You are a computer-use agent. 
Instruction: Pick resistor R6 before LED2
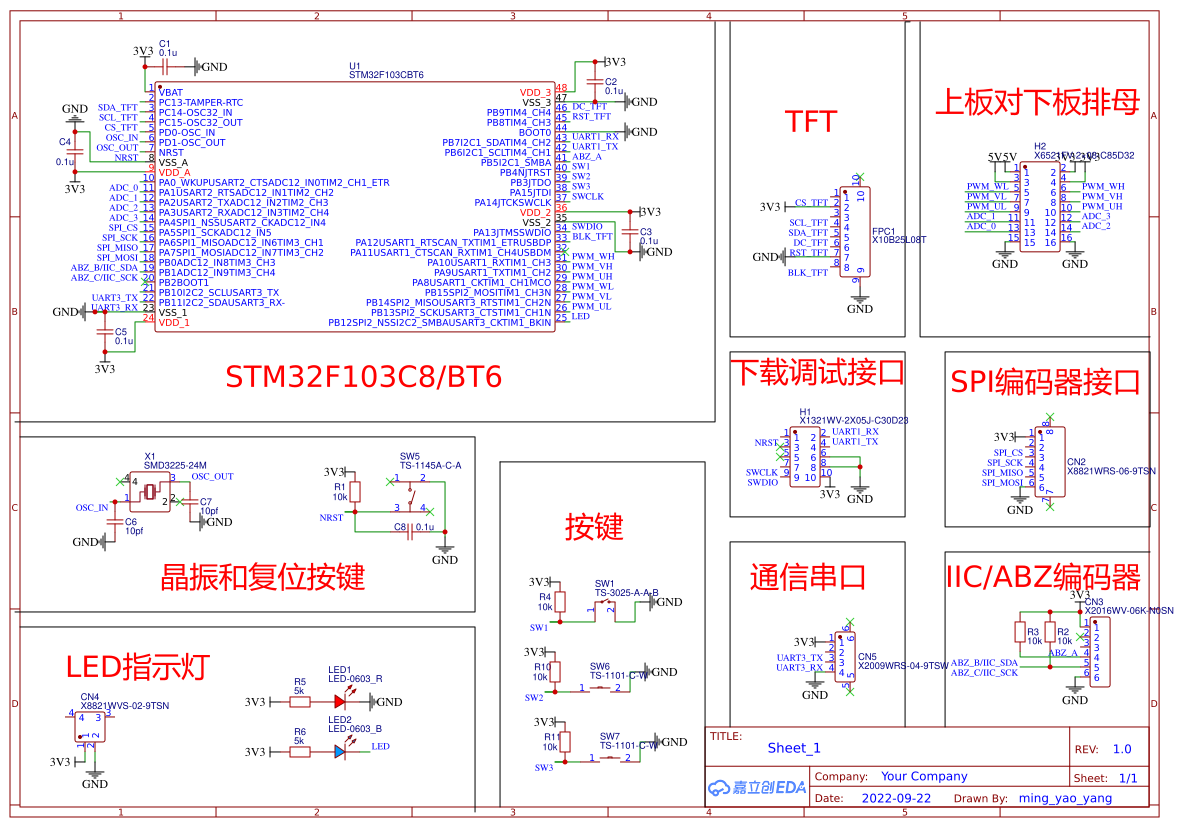click(300, 751)
